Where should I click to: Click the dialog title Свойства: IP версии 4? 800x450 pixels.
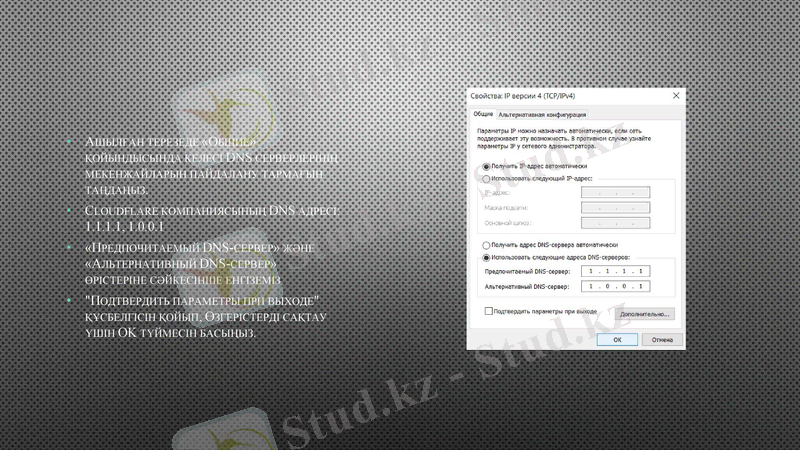click(x=522, y=96)
